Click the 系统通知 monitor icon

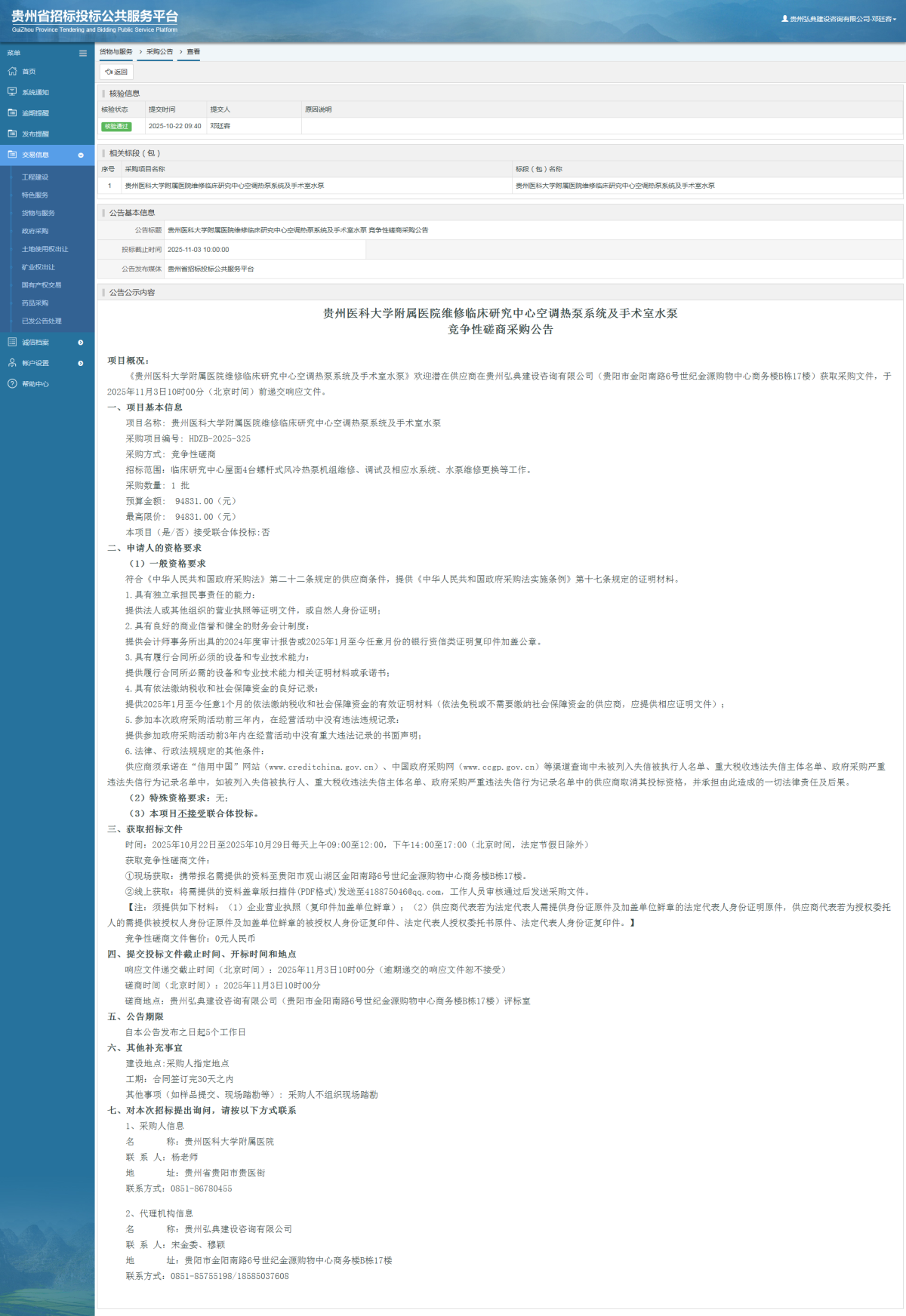[x=12, y=92]
